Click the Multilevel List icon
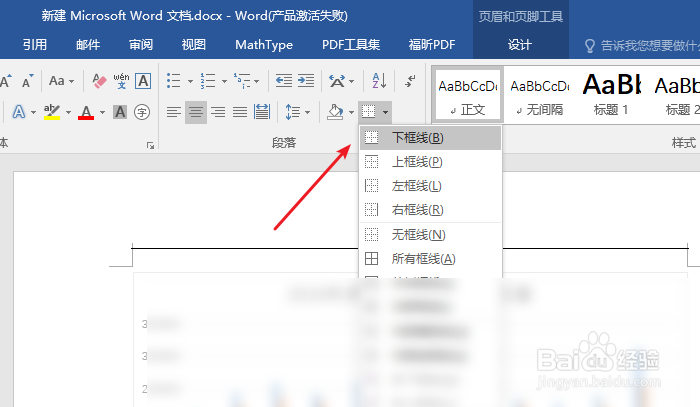Viewport: 700px width, 407px height. coord(242,81)
